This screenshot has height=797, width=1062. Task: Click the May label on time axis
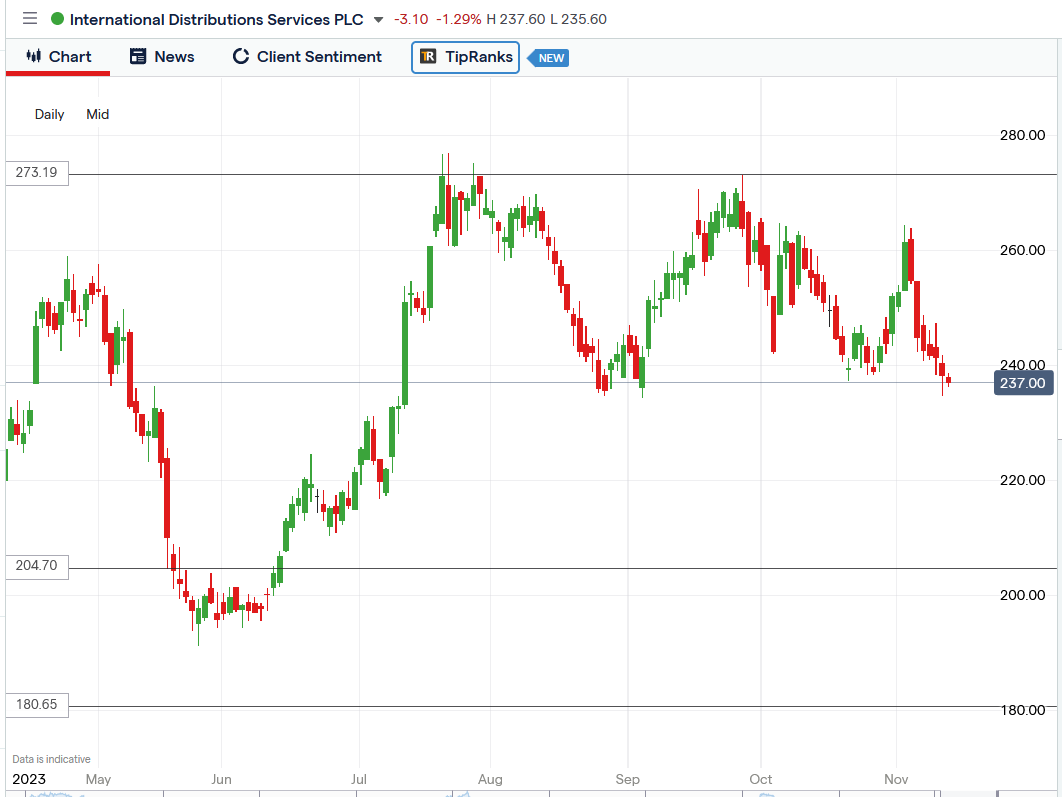coord(98,779)
